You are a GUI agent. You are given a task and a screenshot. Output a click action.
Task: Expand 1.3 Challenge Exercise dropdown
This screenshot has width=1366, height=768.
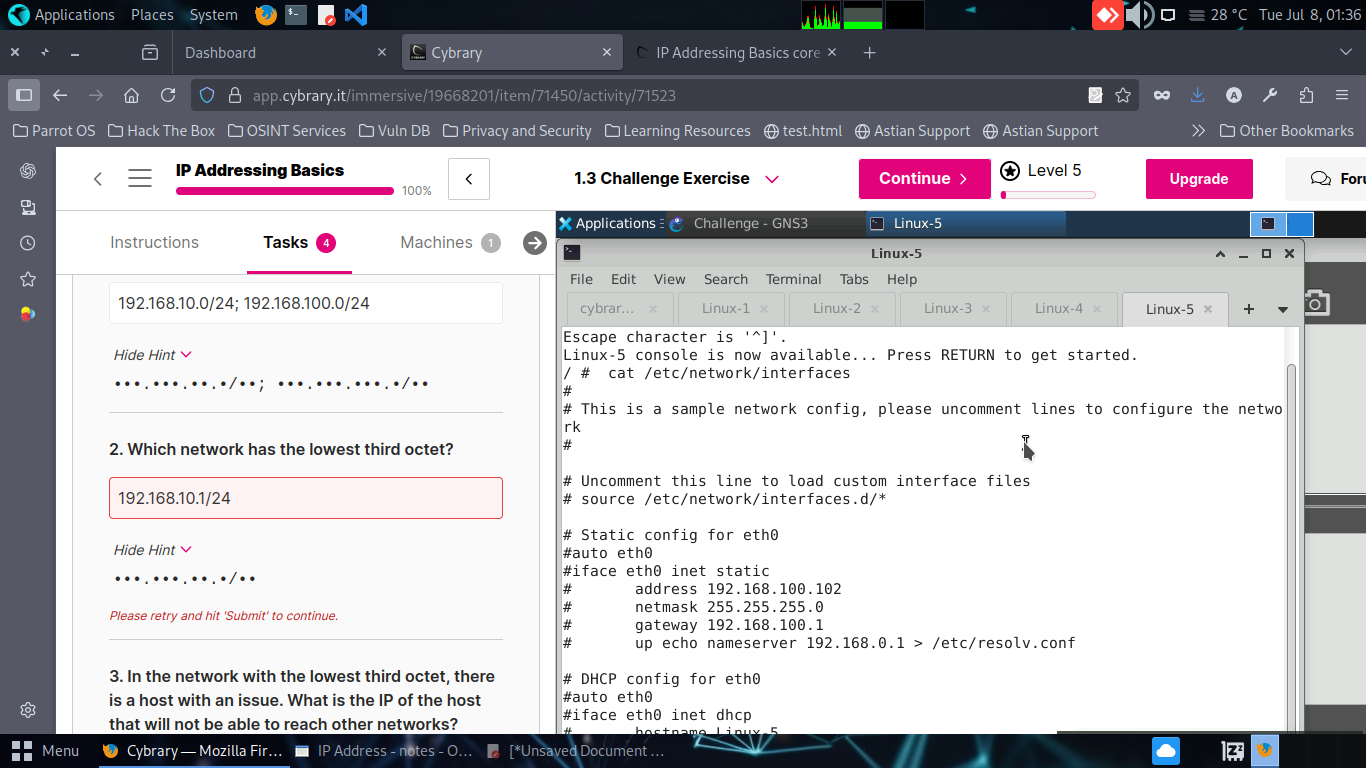pyautogui.click(x=771, y=179)
